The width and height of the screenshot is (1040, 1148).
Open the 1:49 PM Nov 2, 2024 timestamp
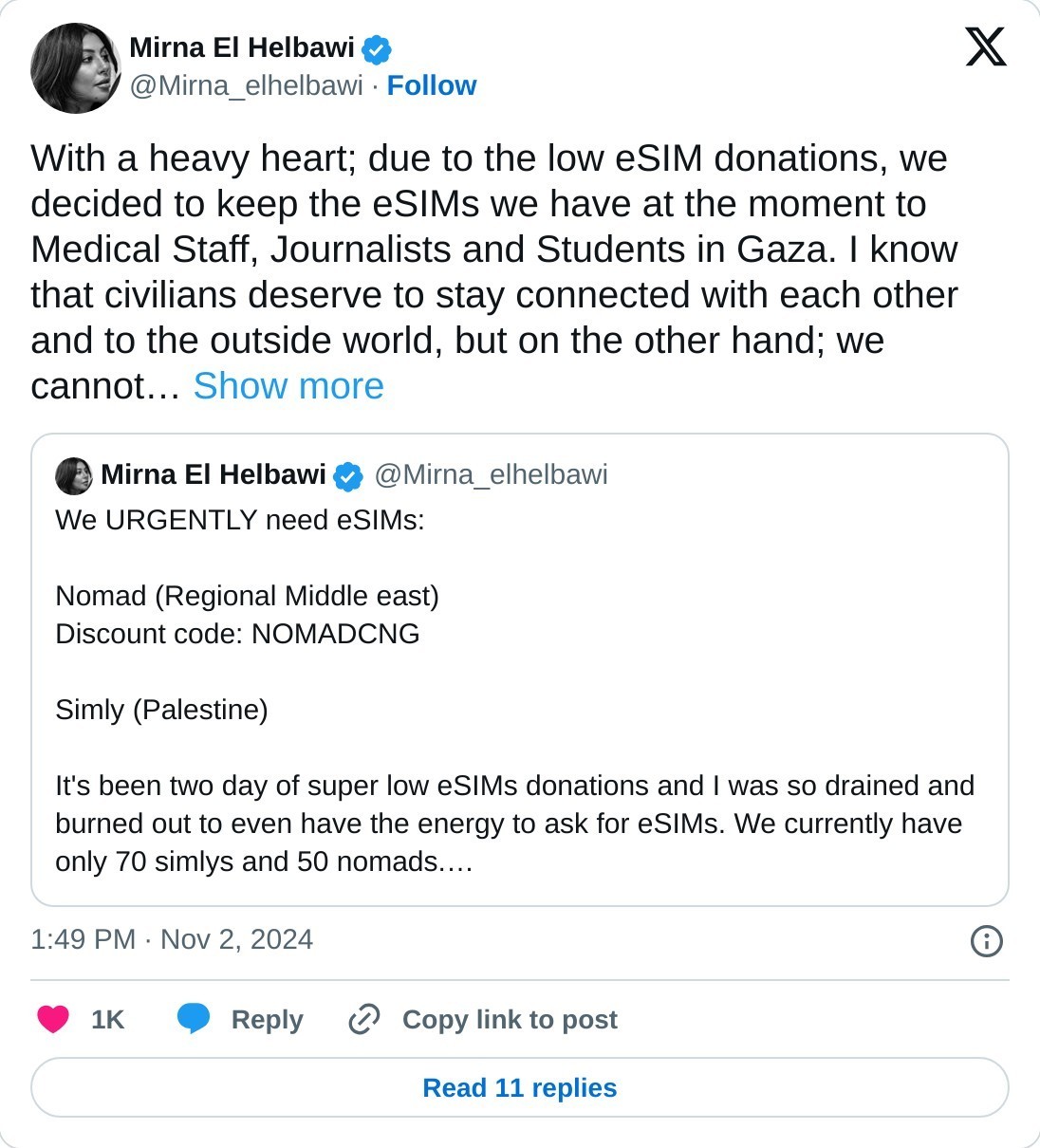click(172, 939)
